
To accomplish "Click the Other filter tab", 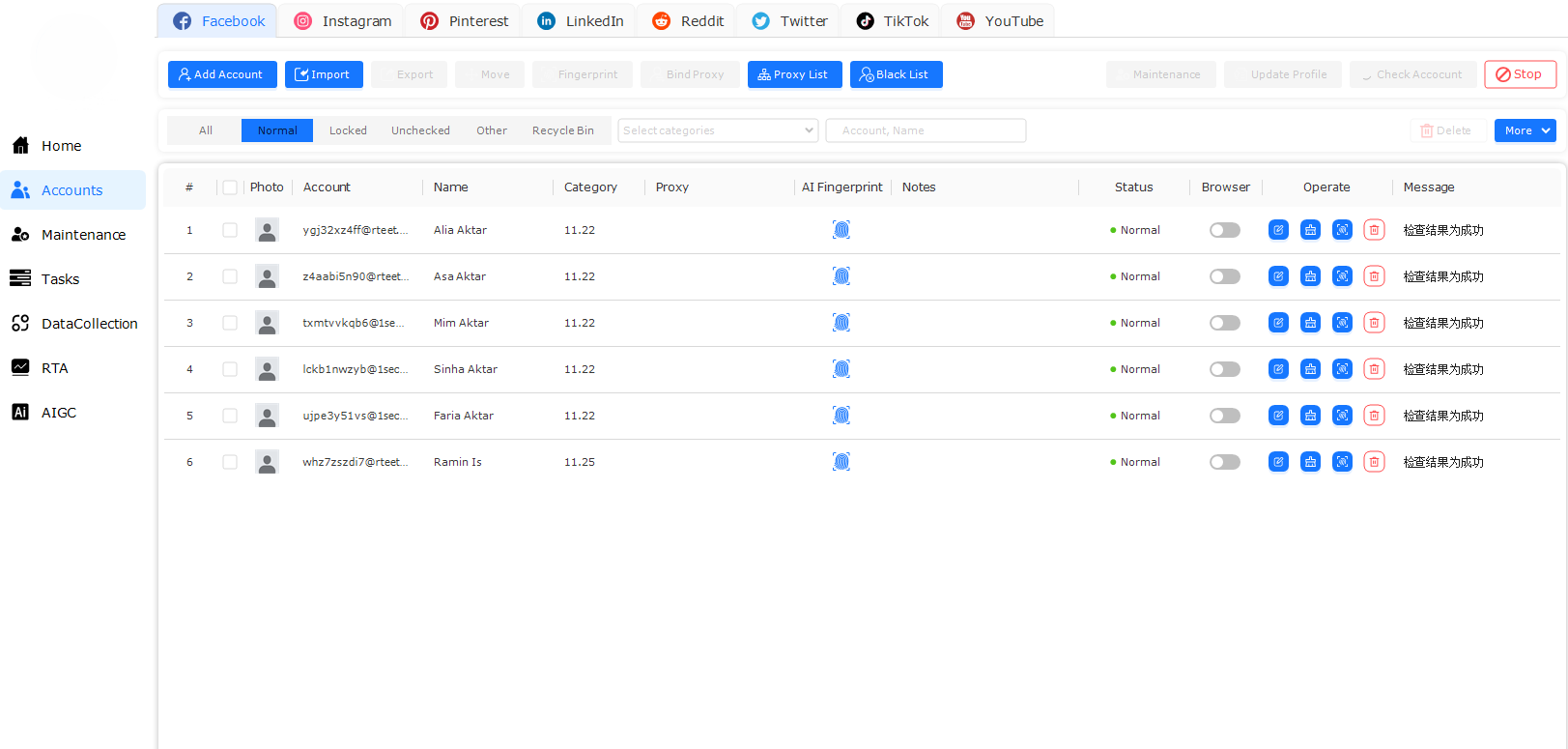I will click(492, 130).
